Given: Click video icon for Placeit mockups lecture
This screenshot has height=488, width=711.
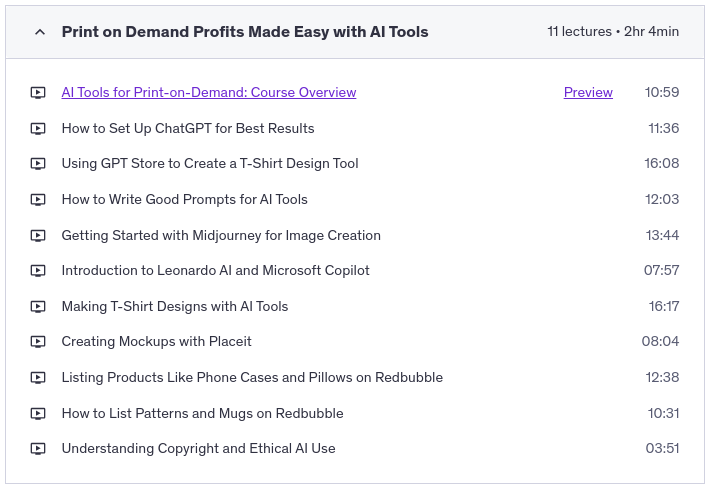Looking at the screenshot, I should pos(38,342).
